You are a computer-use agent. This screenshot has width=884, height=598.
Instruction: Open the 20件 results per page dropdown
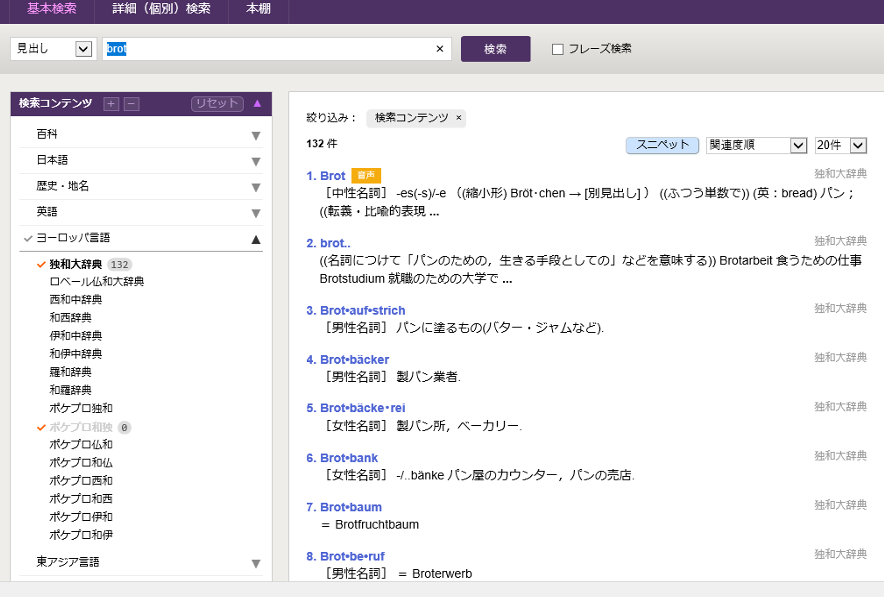pos(841,145)
